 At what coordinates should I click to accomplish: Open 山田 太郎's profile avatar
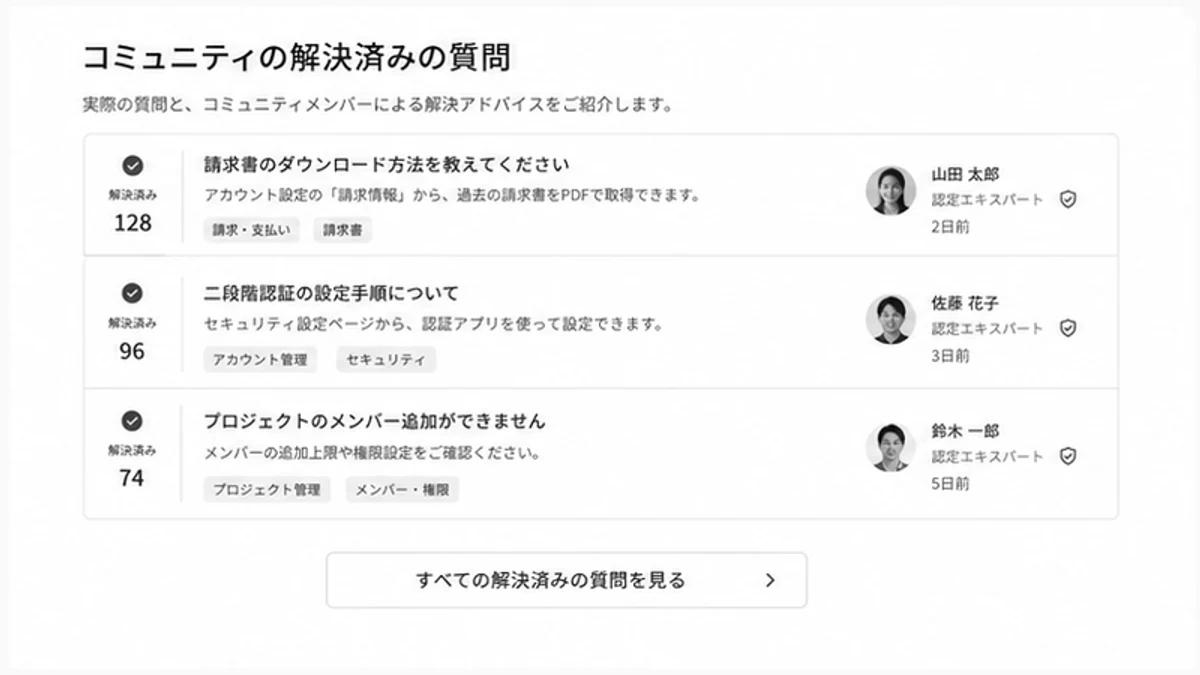click(890, 190)
